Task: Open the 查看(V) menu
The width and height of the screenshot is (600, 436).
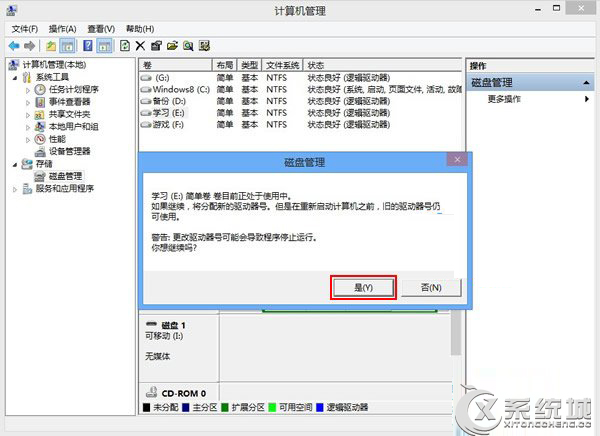Action: tap(100, 29)
